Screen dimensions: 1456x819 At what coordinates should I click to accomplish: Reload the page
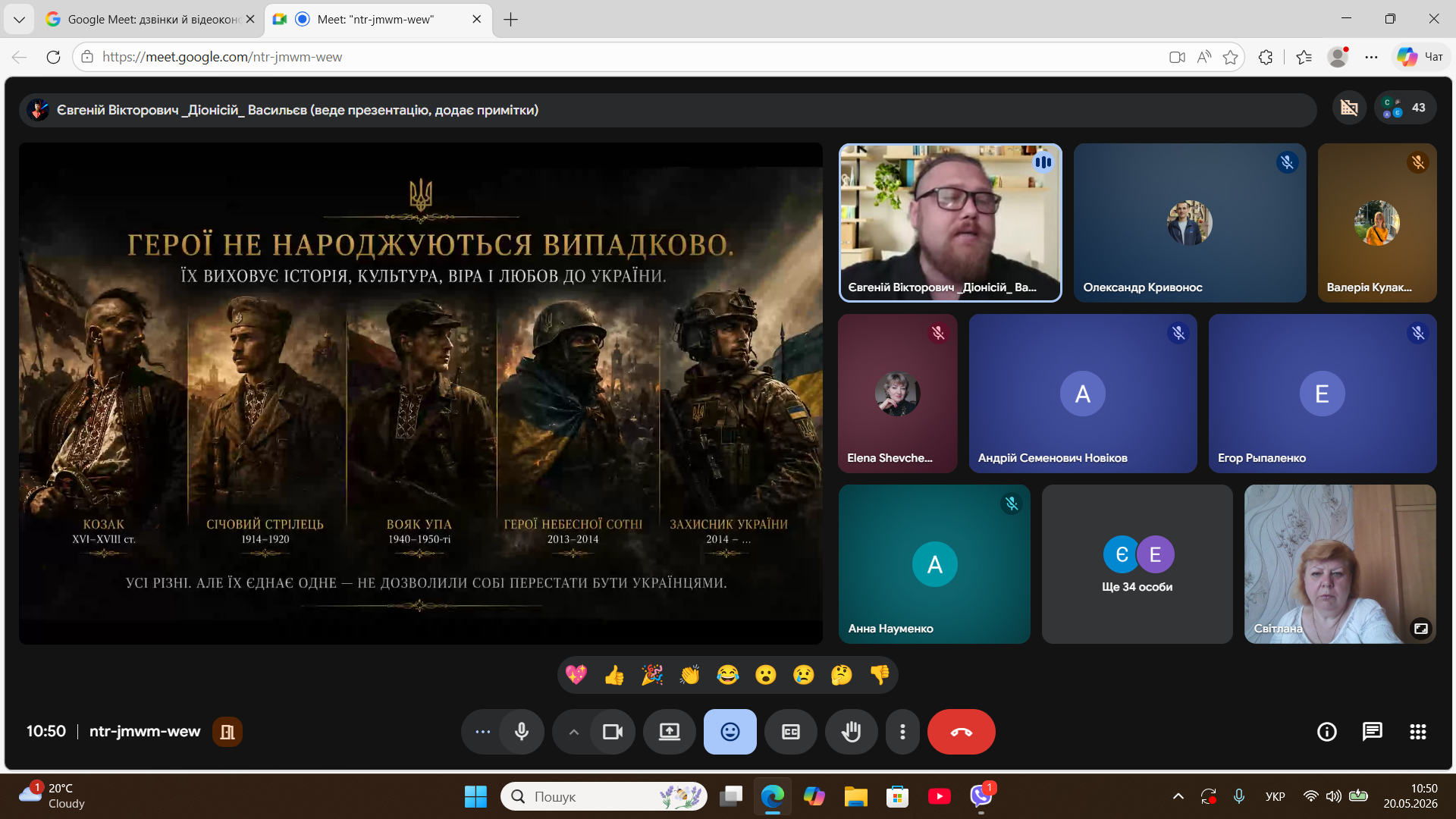tap(53, 57)
